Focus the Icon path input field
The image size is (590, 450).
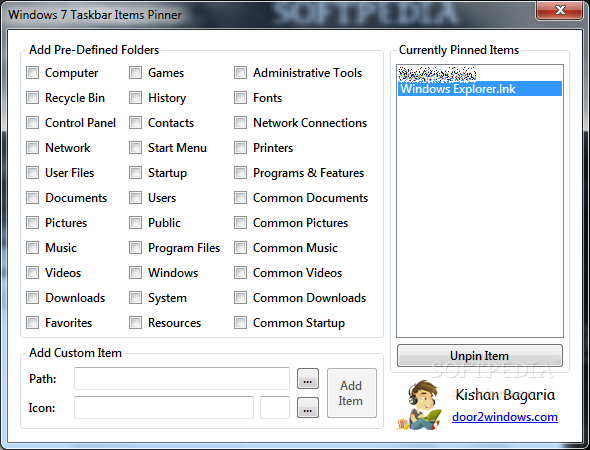(x=164, y=407)
